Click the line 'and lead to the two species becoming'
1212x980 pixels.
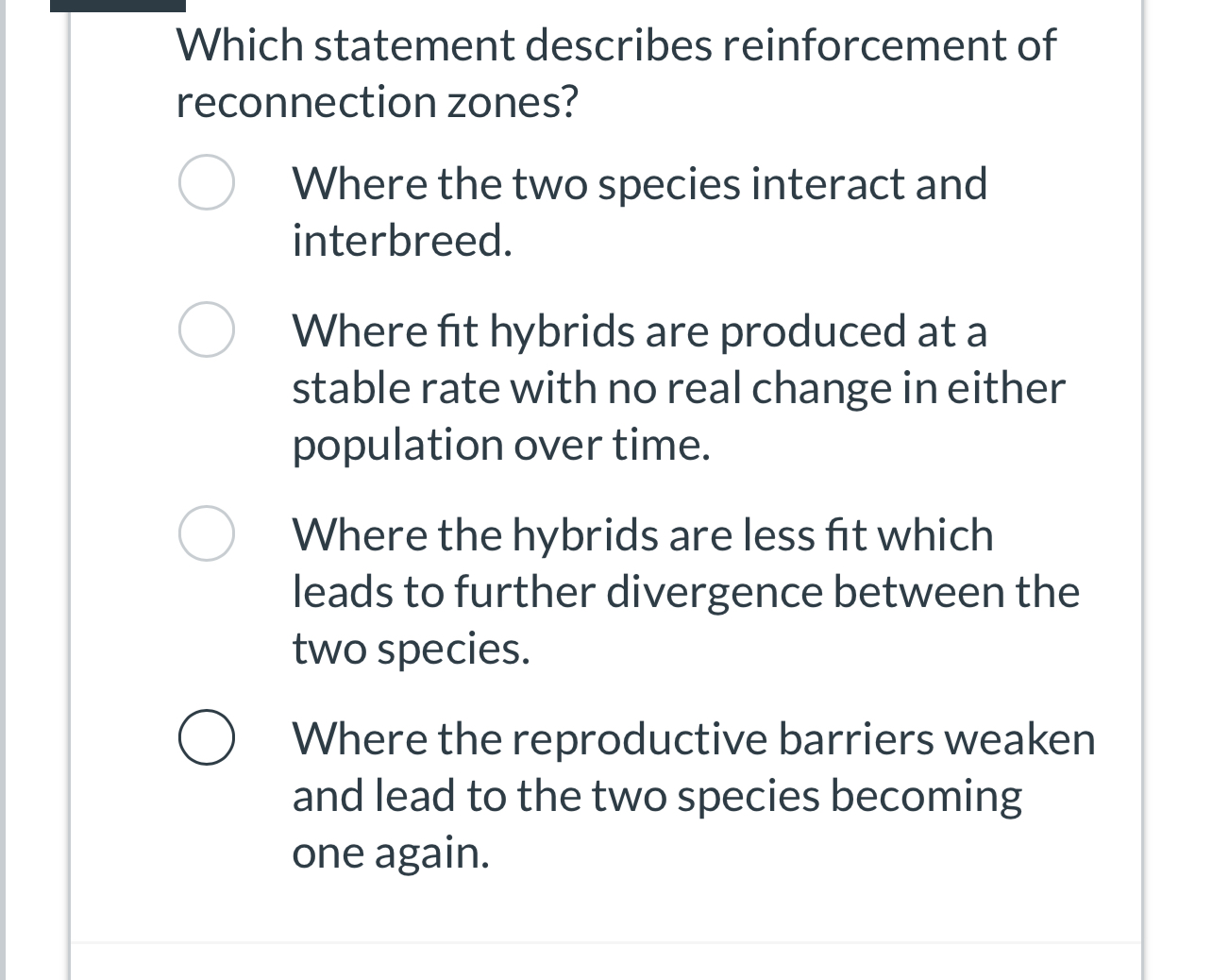click(x=657, y=797)
